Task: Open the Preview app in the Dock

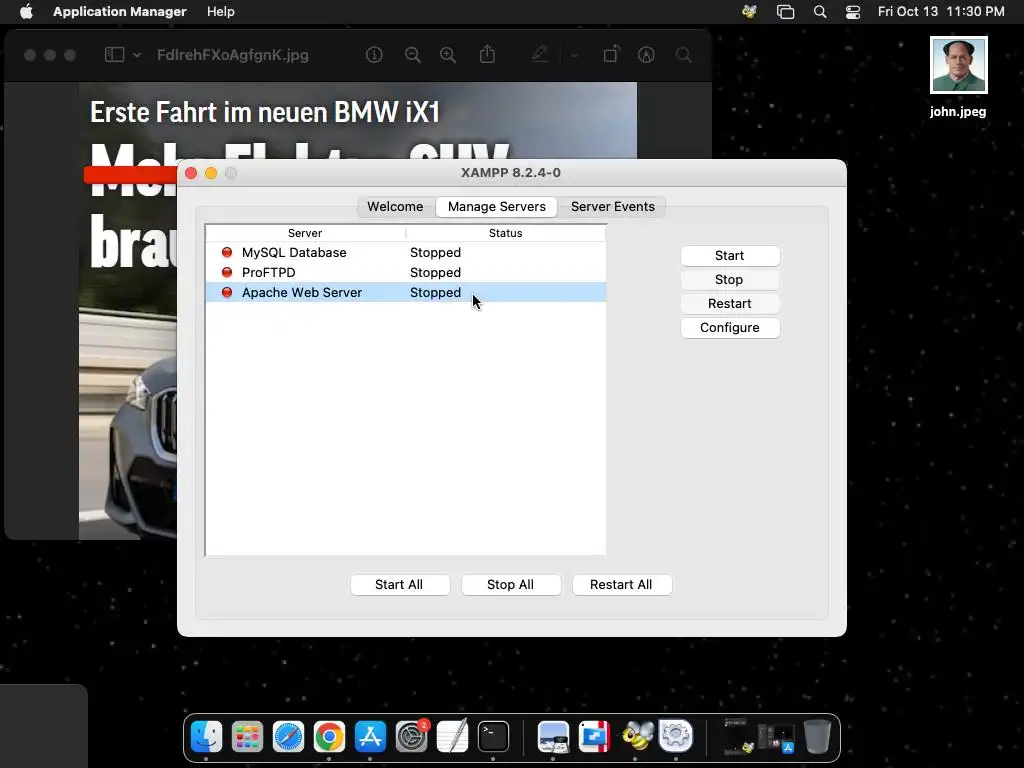Action: click(x=553, y=737)
